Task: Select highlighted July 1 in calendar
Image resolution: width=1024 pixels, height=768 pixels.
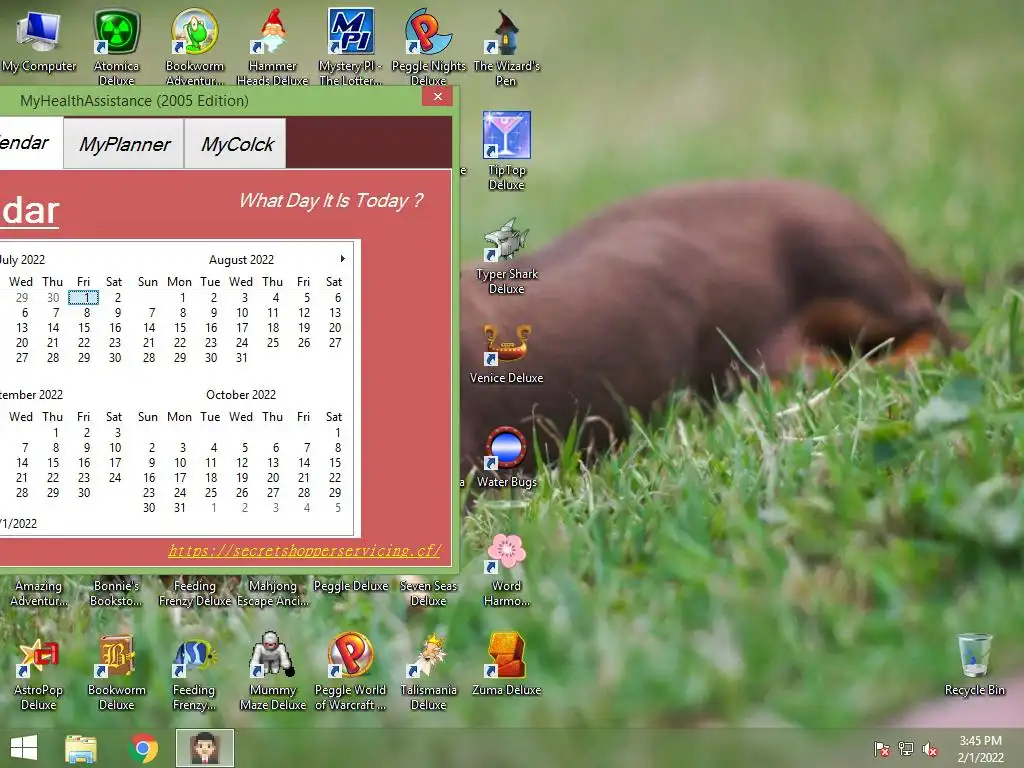Action: tap(84, 297)
